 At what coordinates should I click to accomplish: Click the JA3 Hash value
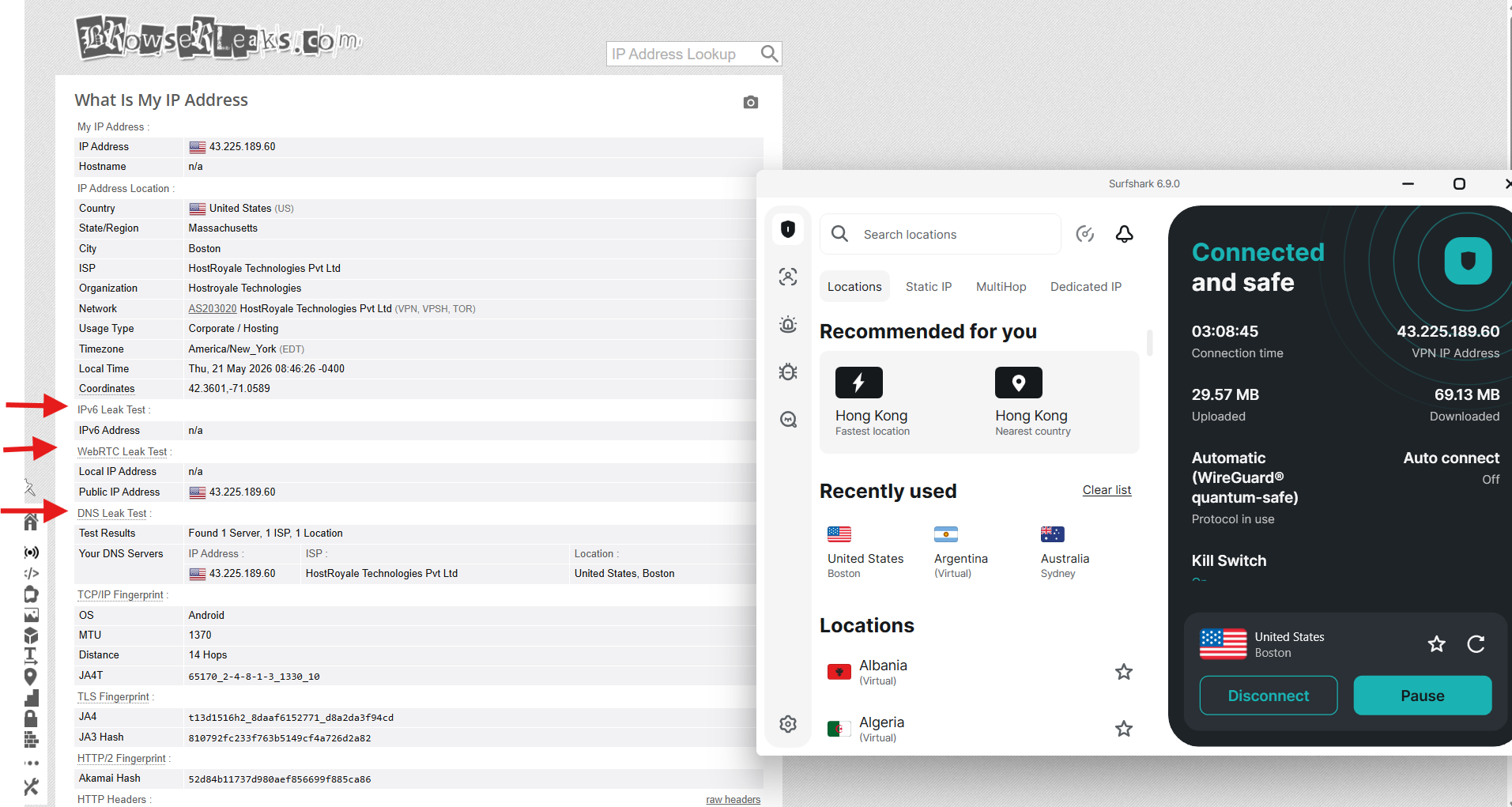click(280, 738)
